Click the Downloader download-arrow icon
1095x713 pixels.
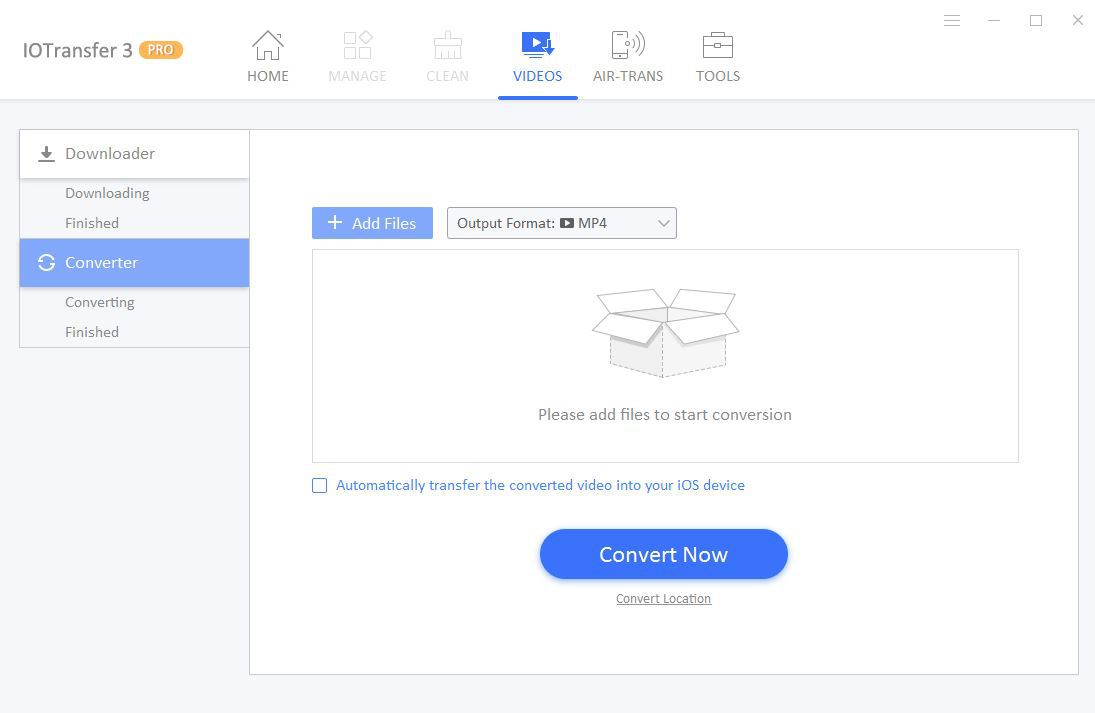(x=46, y=154)
